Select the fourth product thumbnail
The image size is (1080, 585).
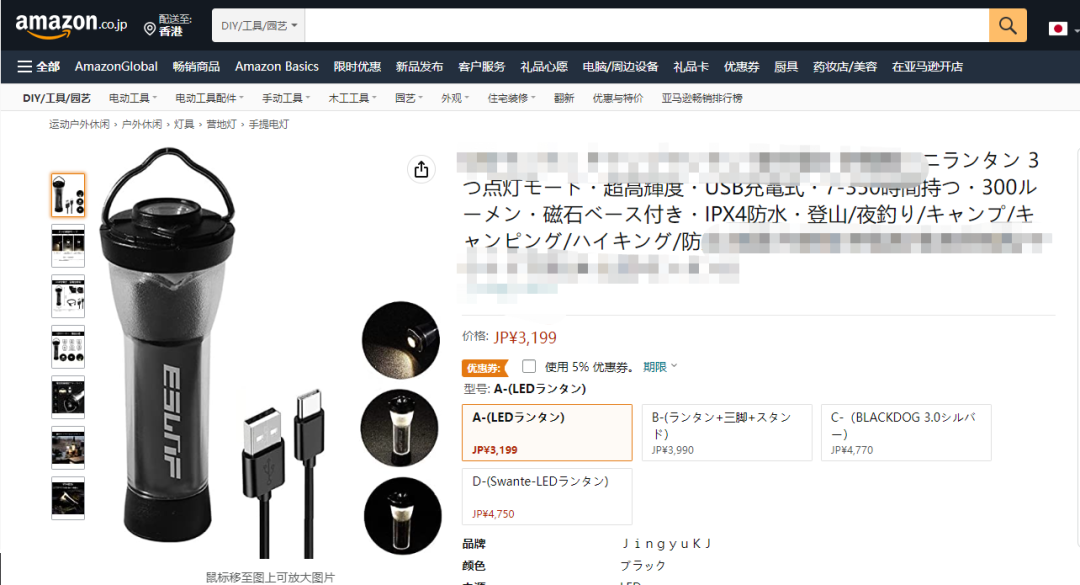point(68,347)
